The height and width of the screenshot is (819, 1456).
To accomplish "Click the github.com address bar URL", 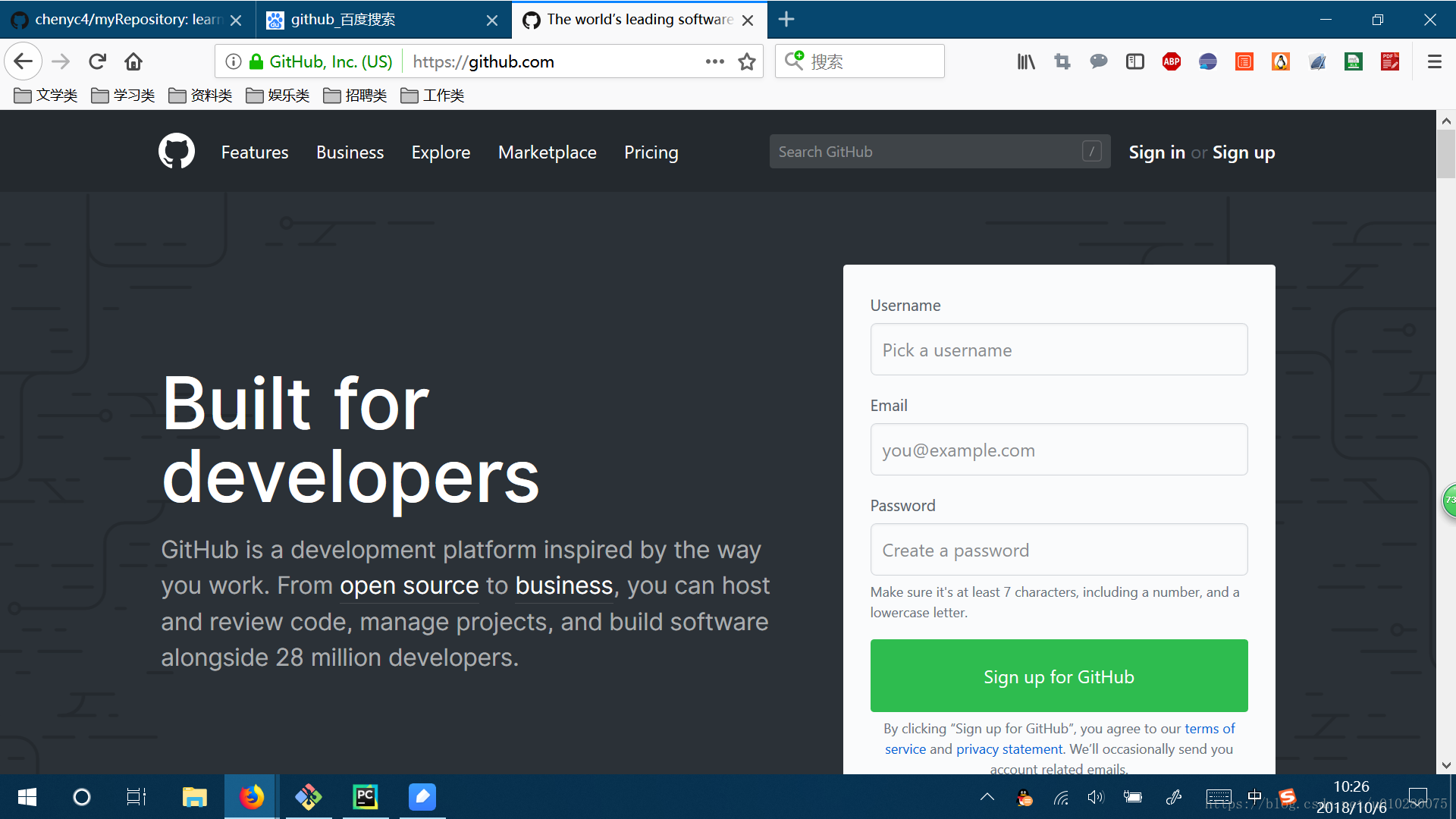I will point(483,61).
